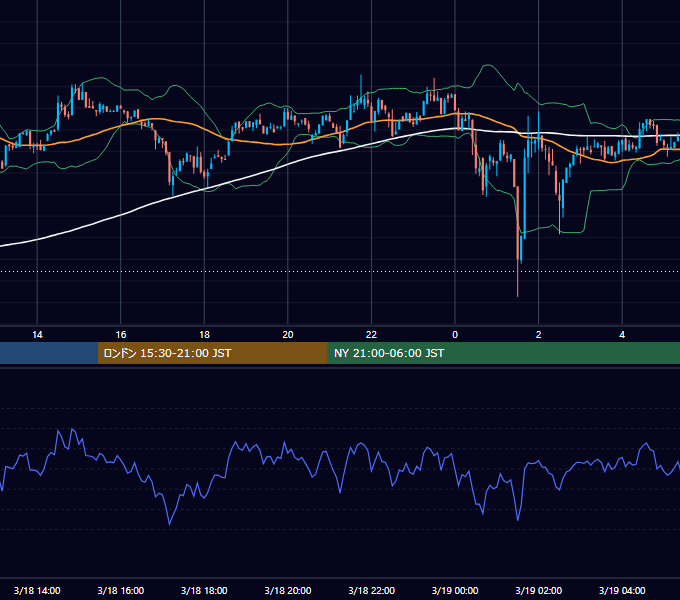
Task: Click the time axis label 2
Action: [539, 335]
